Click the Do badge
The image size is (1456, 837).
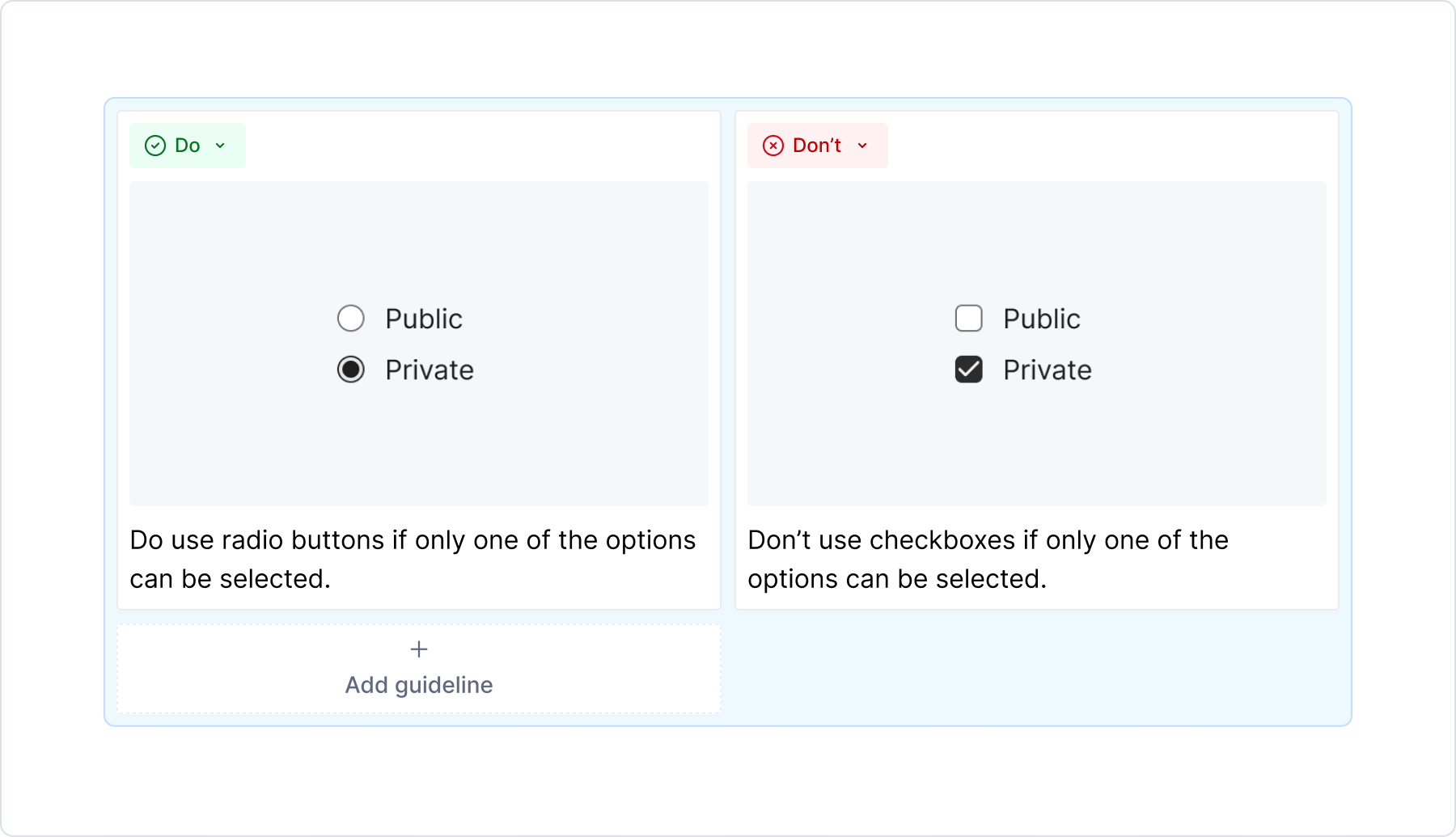point(188,146)
